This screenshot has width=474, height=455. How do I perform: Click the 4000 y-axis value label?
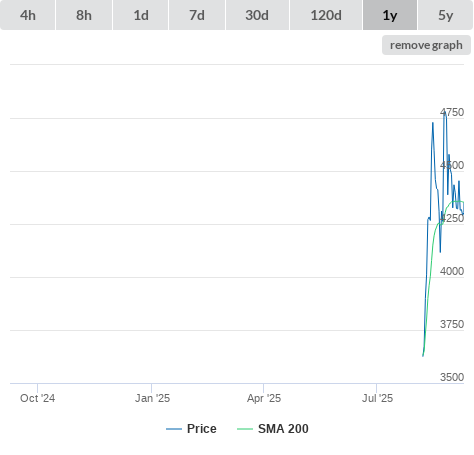pyautogui.click(x=452, y=271)
